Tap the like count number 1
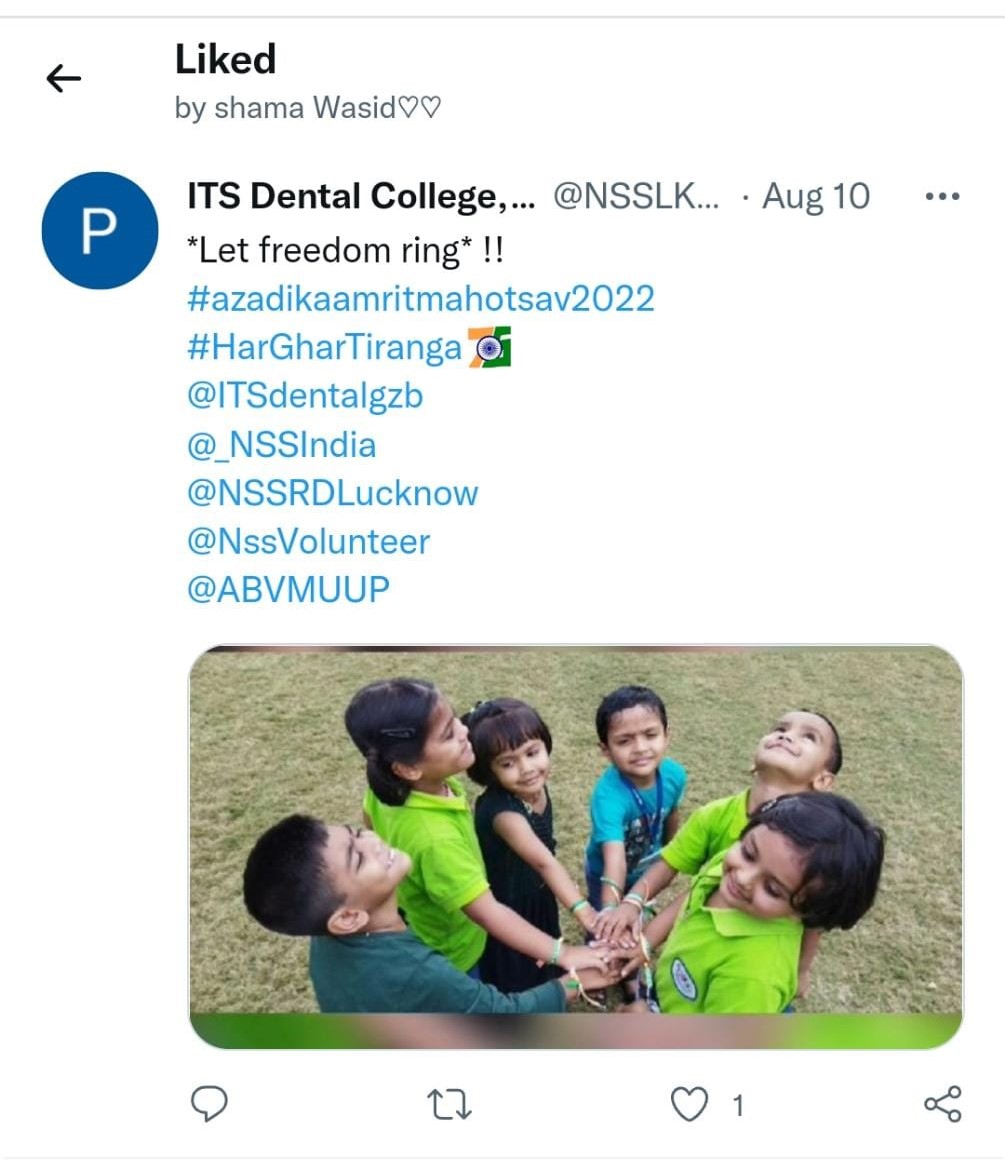This screenshot has height=1169, width=1005. [738, 1105]
